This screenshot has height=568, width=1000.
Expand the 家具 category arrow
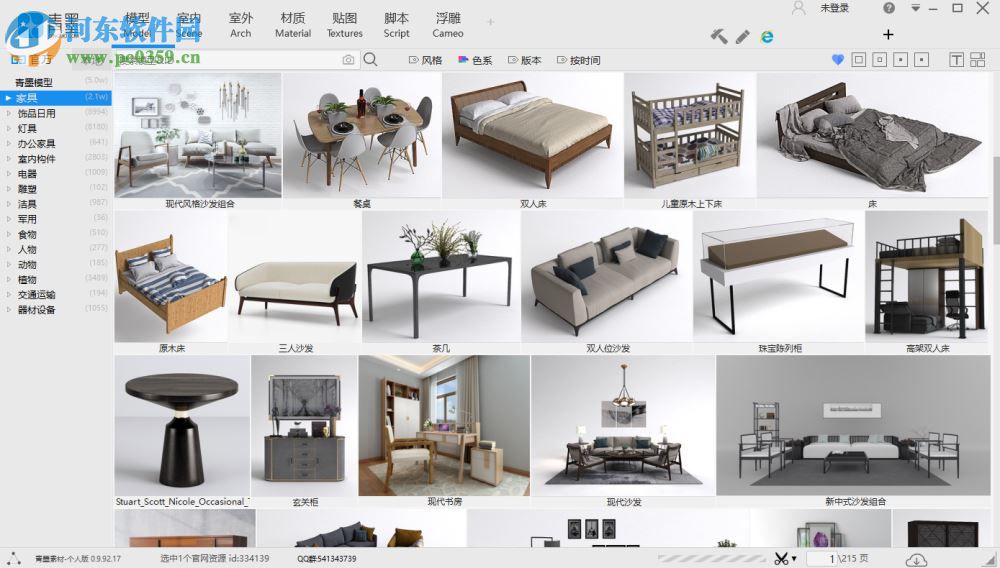[8, 98]
